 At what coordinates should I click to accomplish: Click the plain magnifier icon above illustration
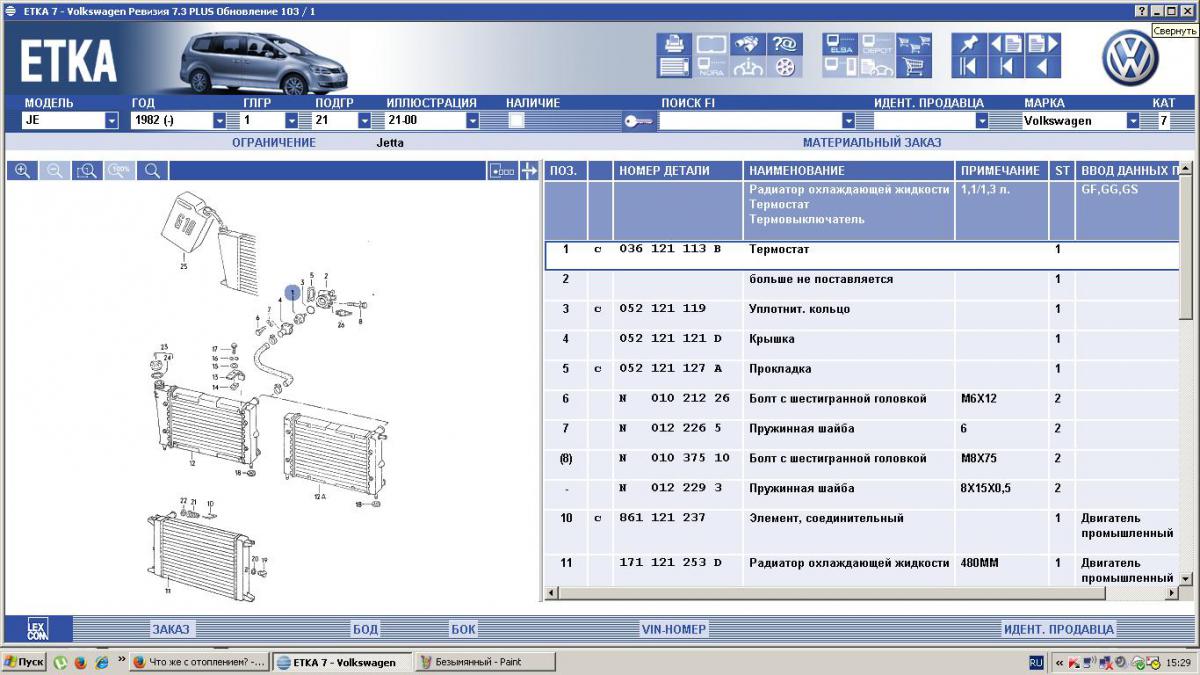click(x=152, y=171)
